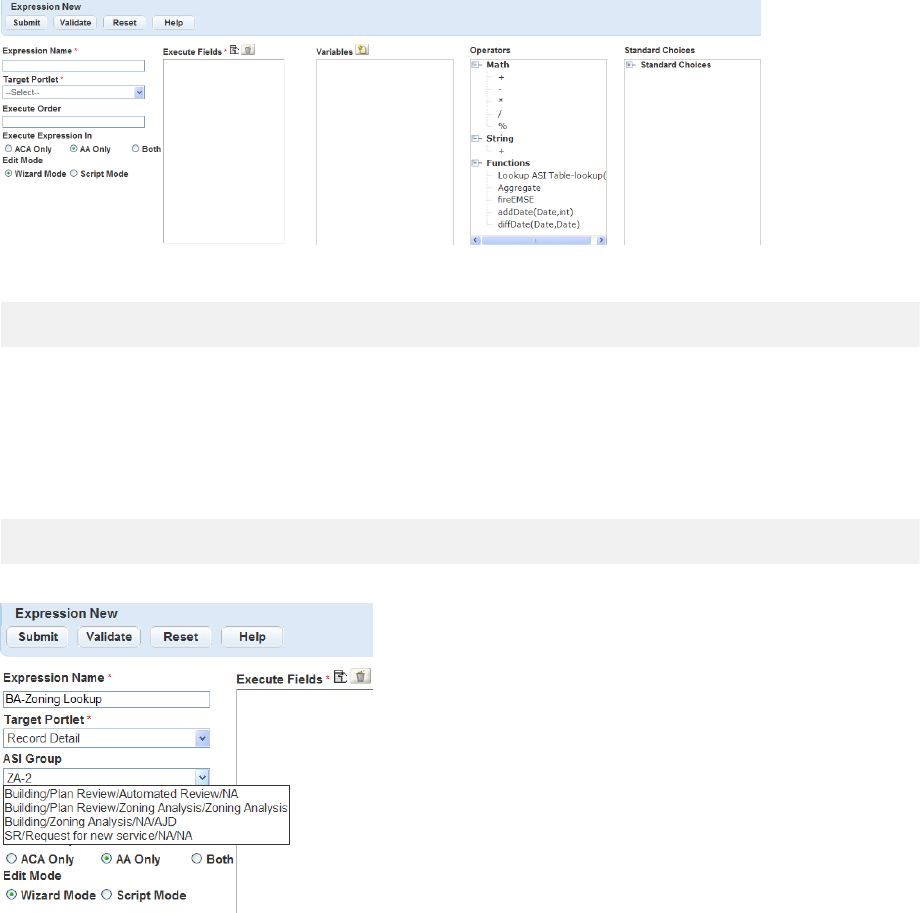Select the plus operator under Math
Image resolution: width=920 pixels, height=913 pixels.
click(501, 77)
